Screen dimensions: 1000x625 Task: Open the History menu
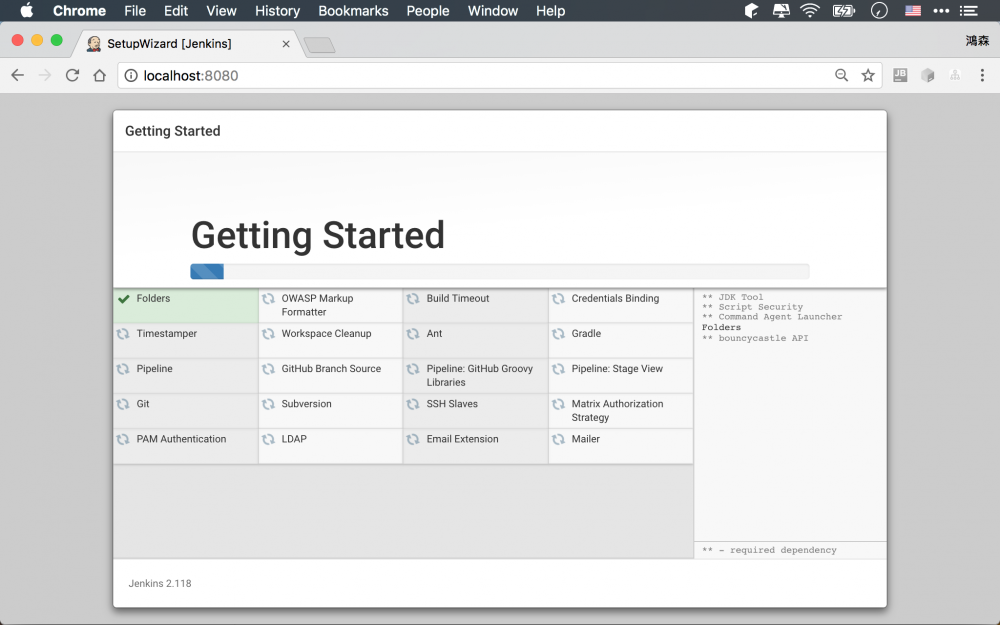click(x=277, y=11)
